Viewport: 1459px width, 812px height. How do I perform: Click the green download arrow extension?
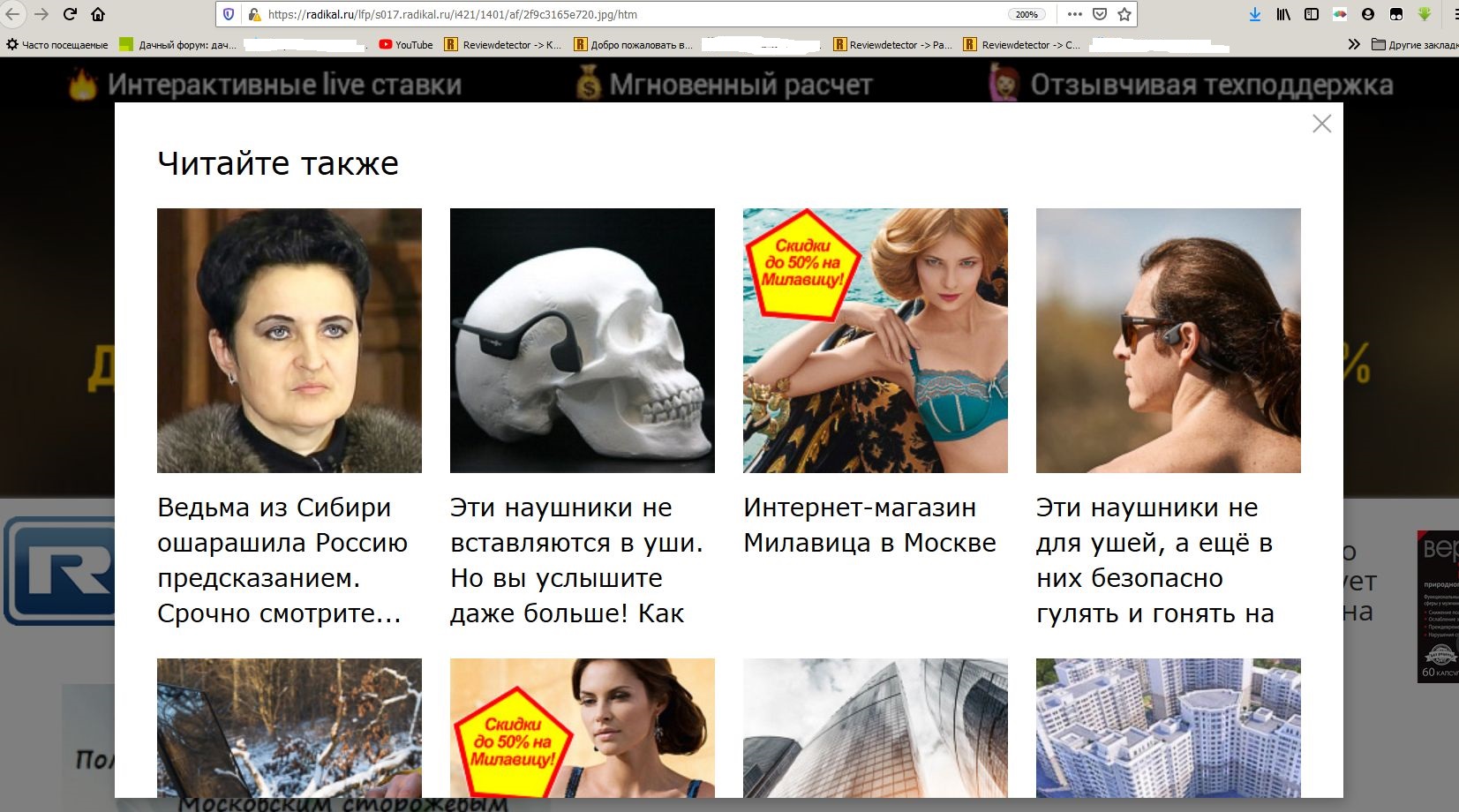tap(1424, 14)
